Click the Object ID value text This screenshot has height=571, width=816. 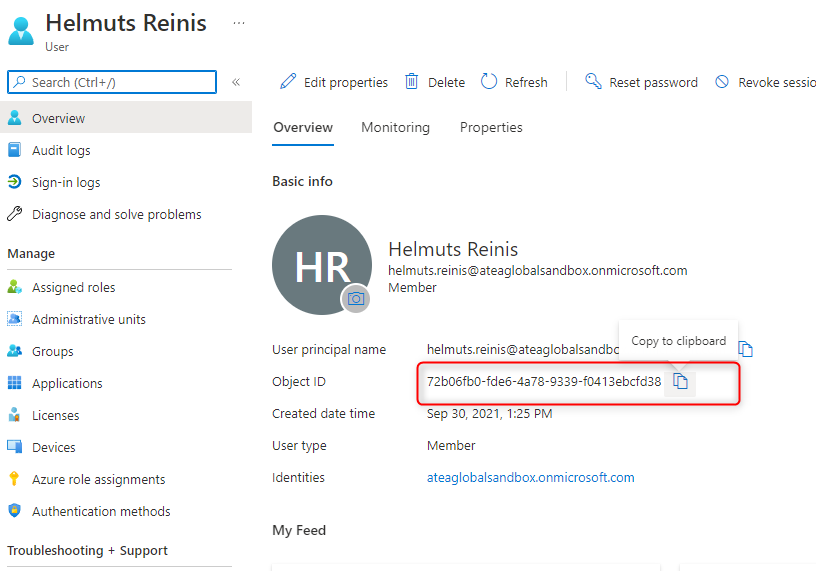pyautogui.click(x=544, y=382)
